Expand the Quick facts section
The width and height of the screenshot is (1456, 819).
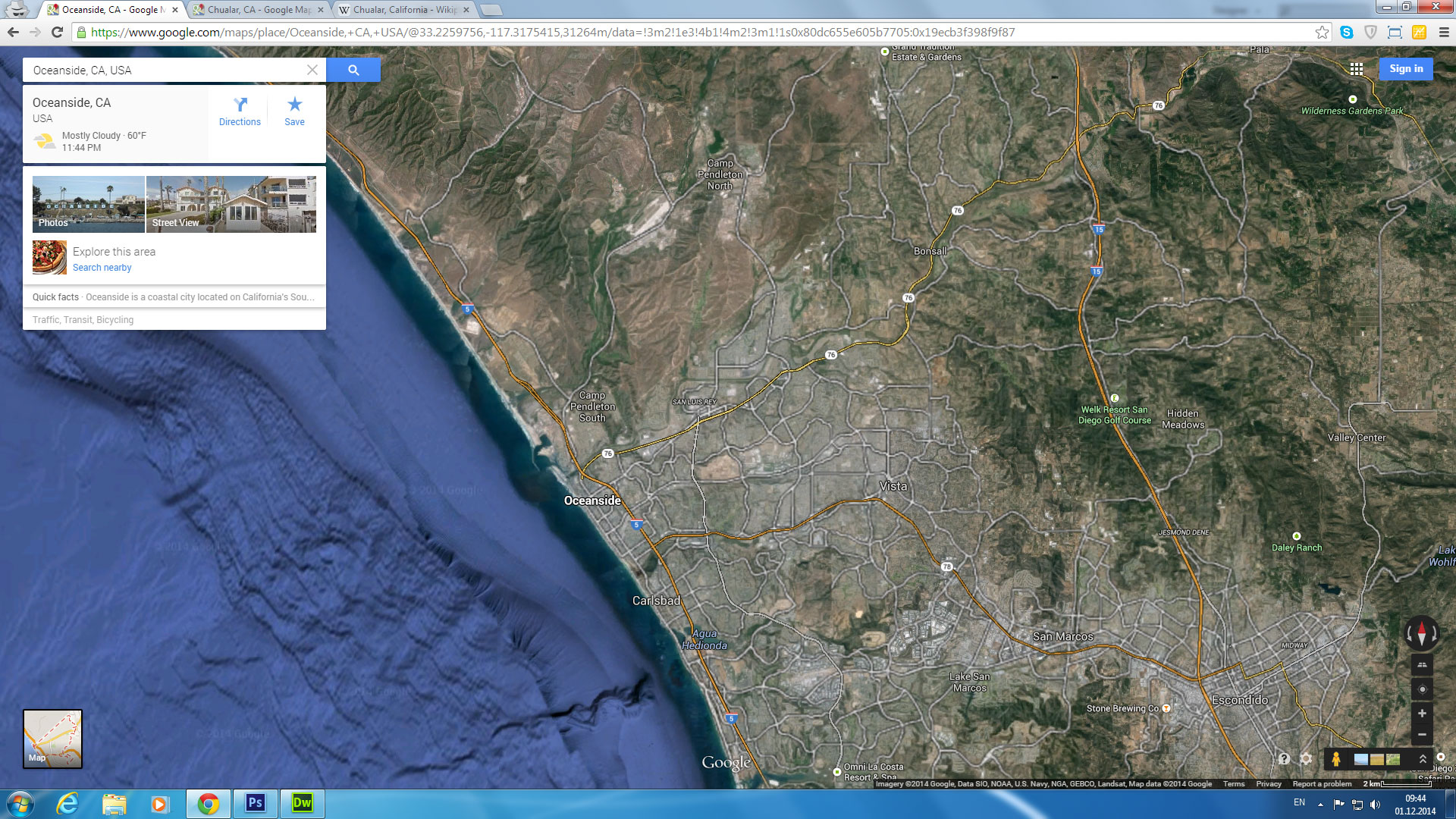[x=174, y=297]
